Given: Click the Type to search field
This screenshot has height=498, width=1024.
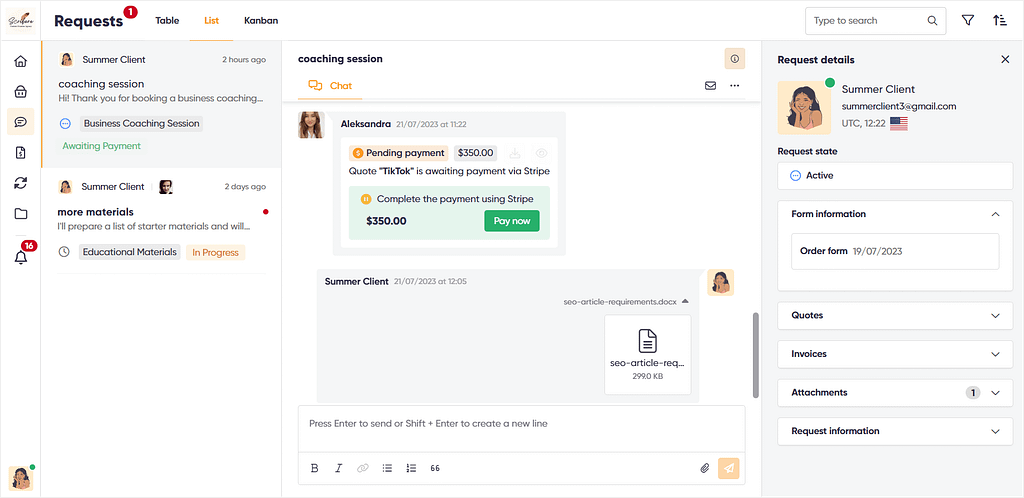Looking at the screenshot, I should click(x=875, y=21).
